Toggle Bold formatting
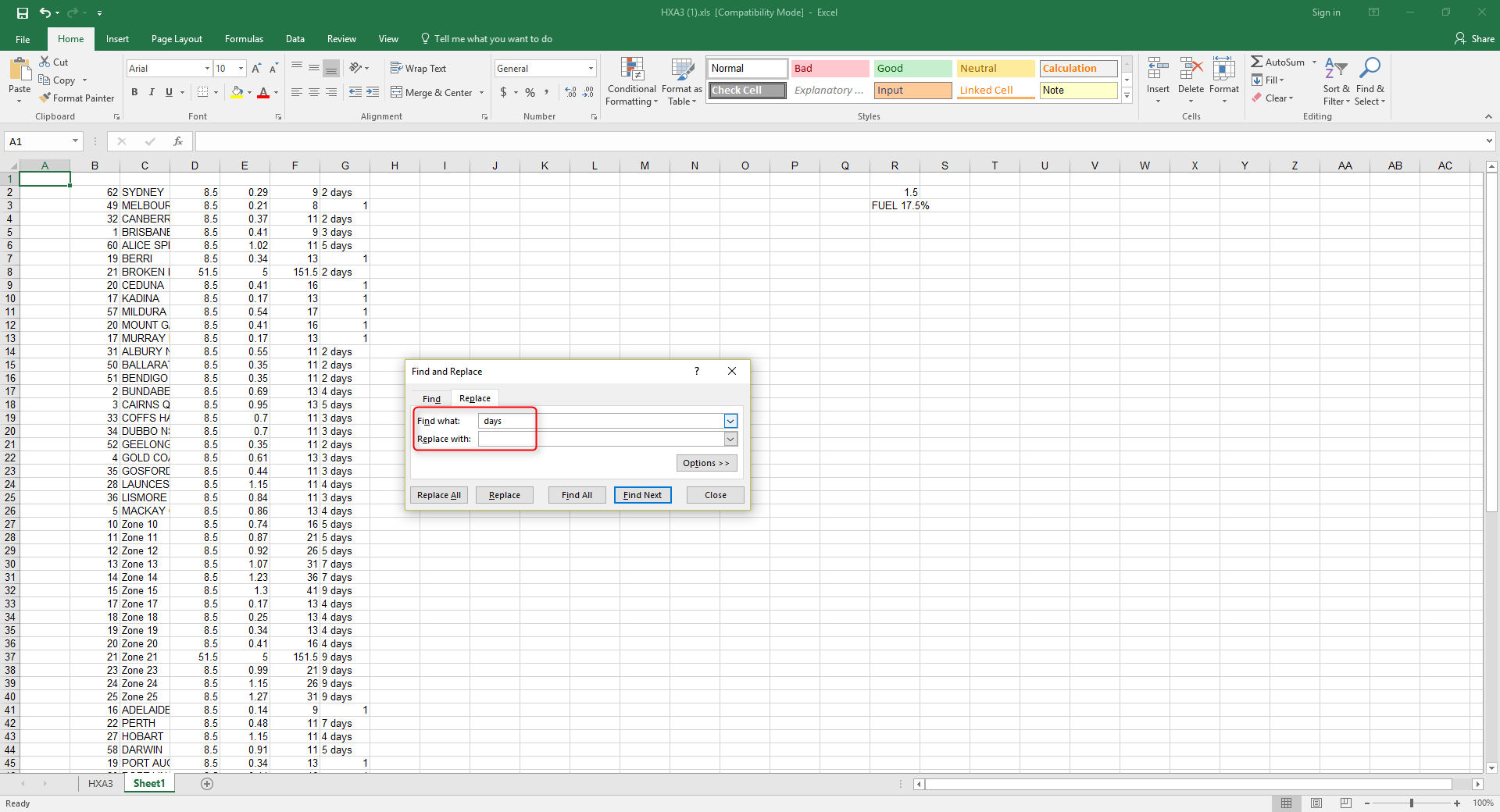 point(134,92)
